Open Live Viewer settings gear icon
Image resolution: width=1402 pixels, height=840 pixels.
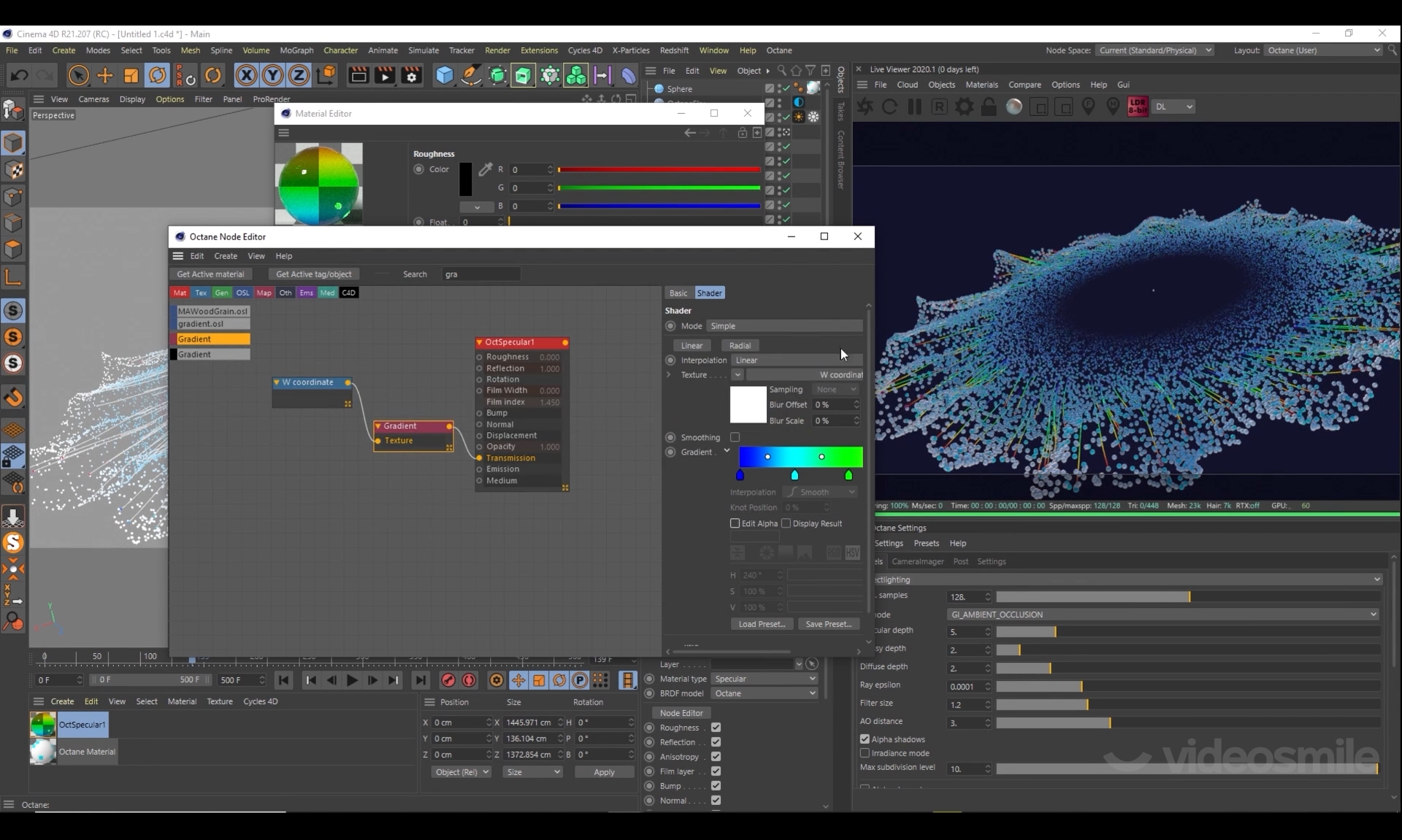pyautogui.click(x=964, y=107)
